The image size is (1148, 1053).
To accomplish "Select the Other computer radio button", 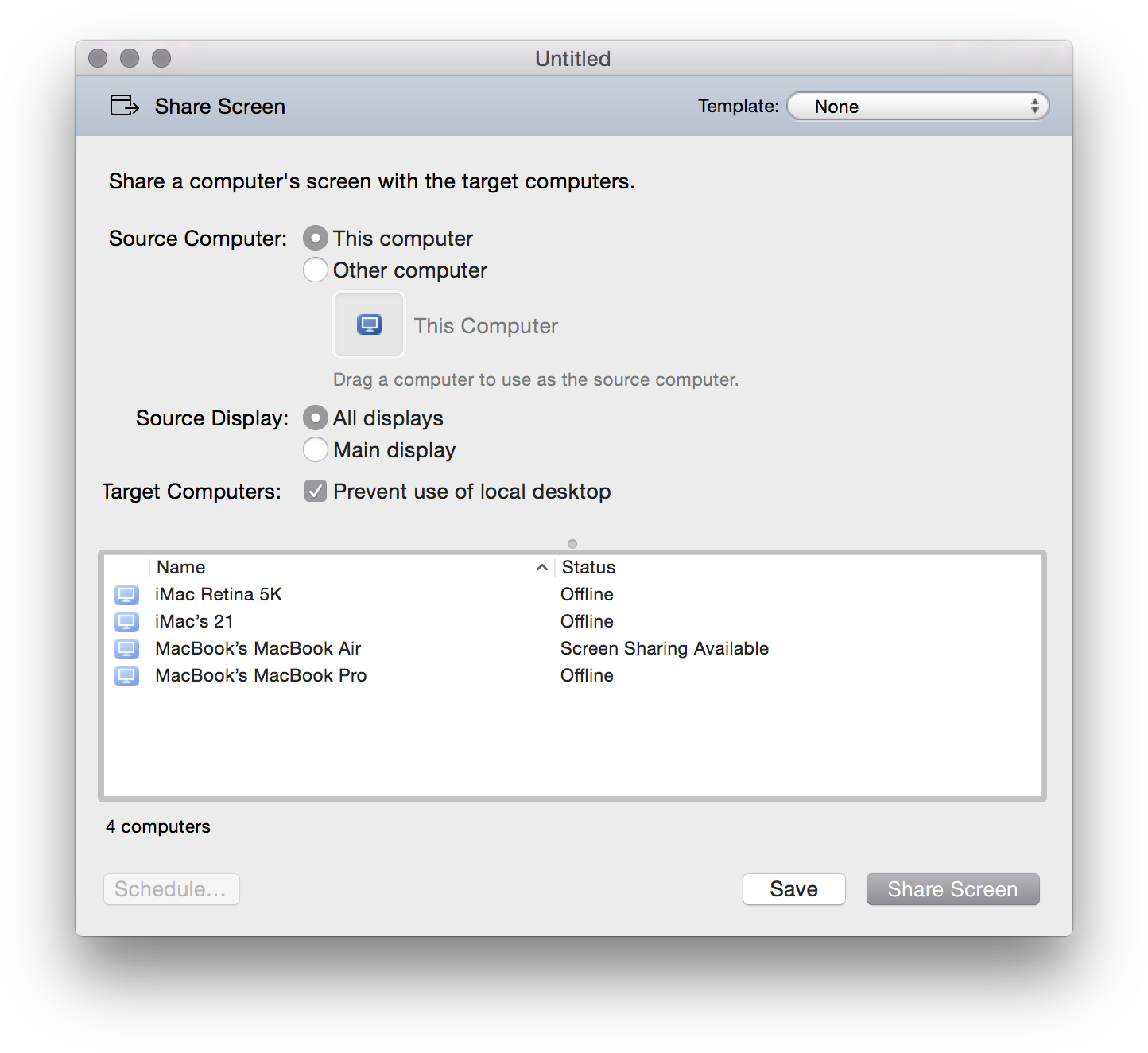I will (x=316, y=270).
